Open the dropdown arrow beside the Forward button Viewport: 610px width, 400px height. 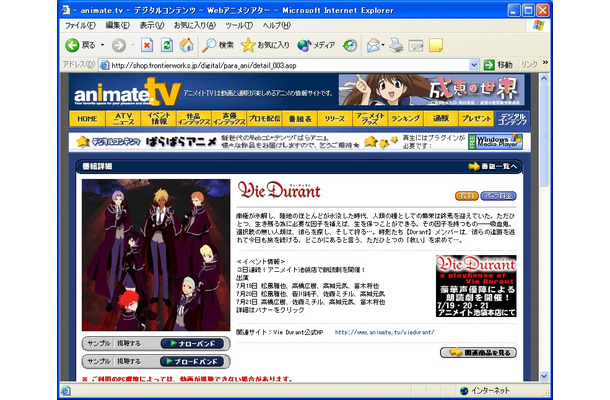coord(132,46)
